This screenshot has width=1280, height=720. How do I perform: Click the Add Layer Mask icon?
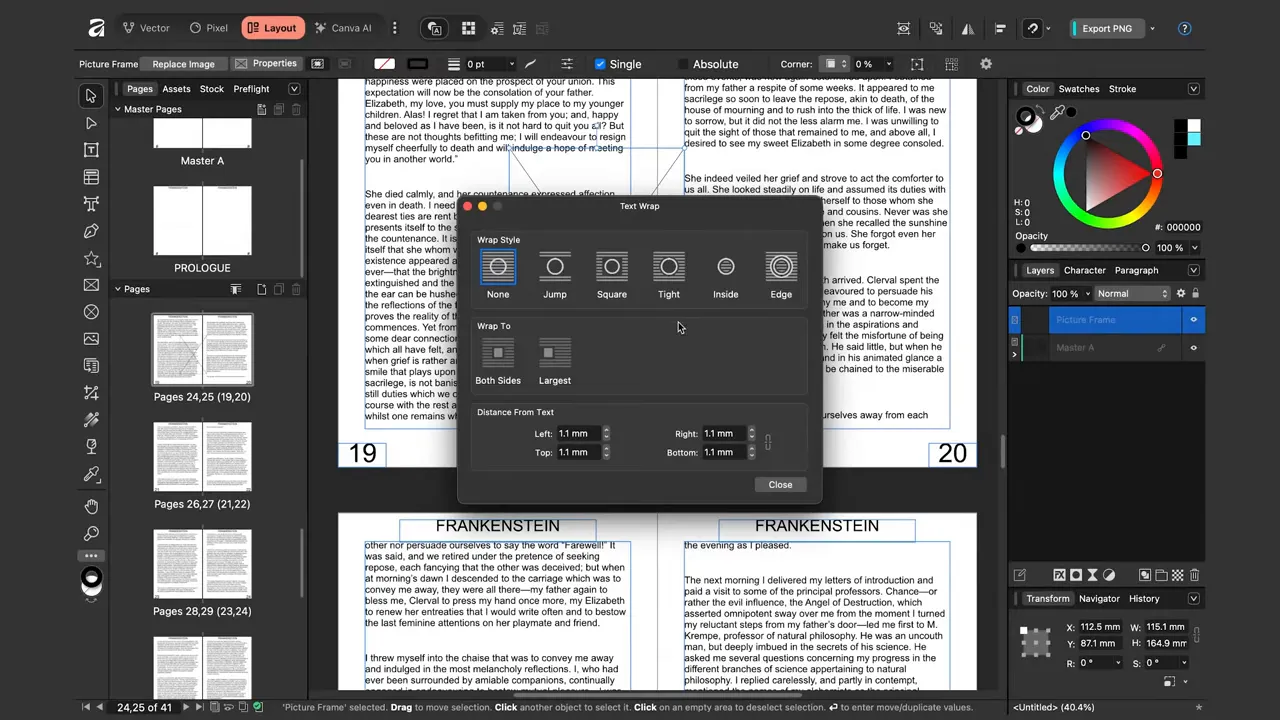point(1077,575)
